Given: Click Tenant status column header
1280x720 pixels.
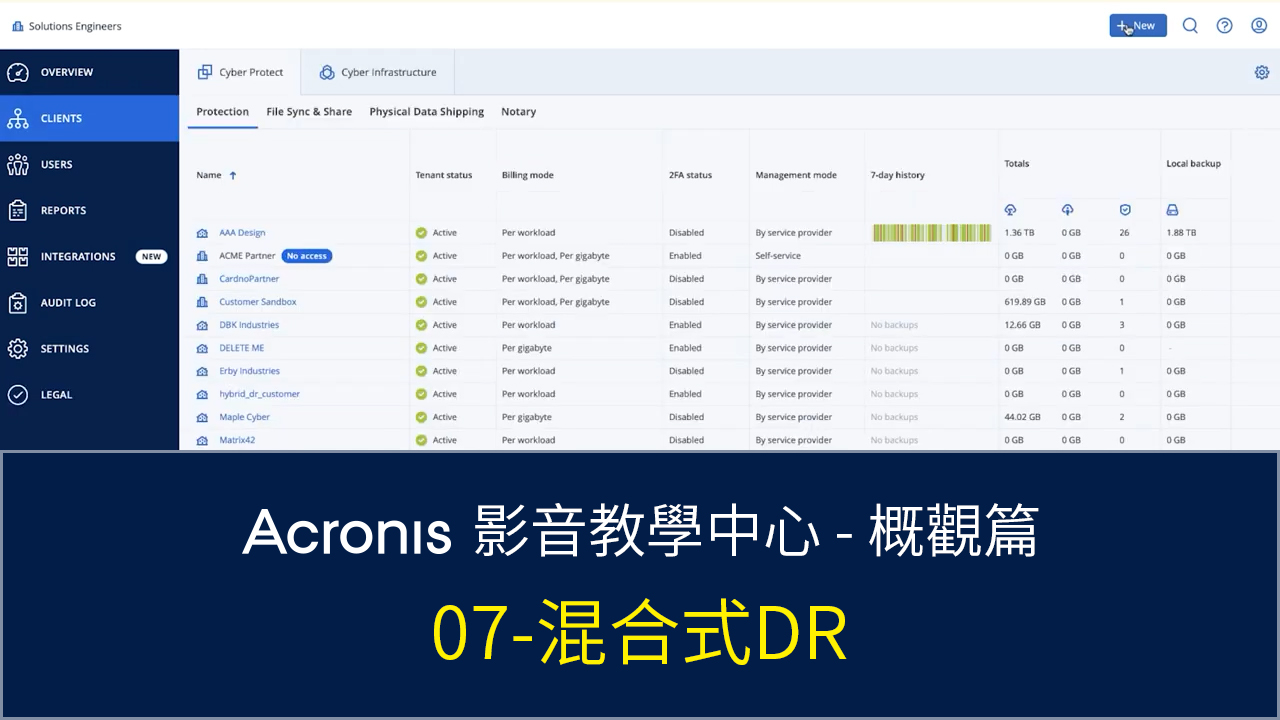Looking at the screenshot, I should point(444,175).
